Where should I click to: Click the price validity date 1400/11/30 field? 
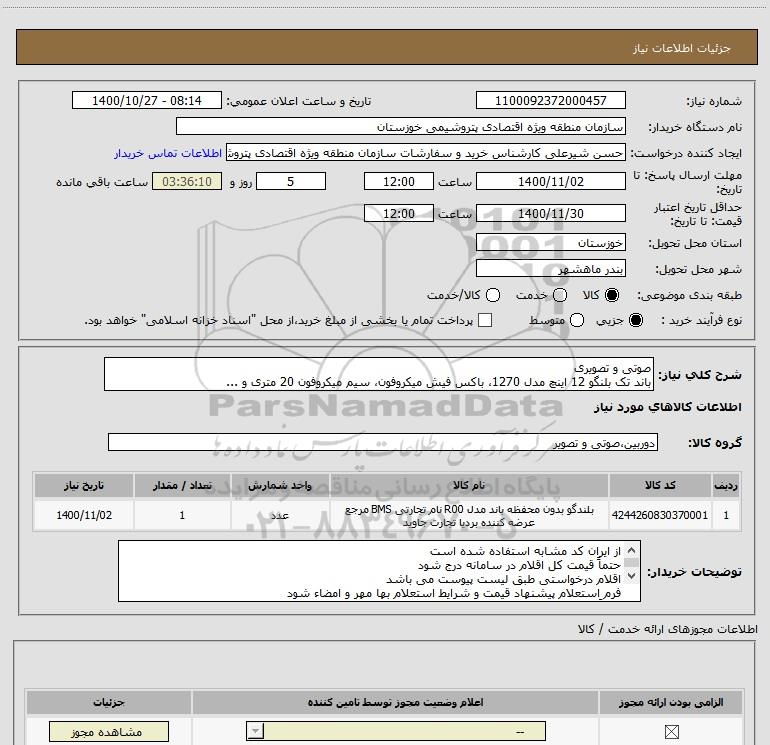[x=550, y=213]
